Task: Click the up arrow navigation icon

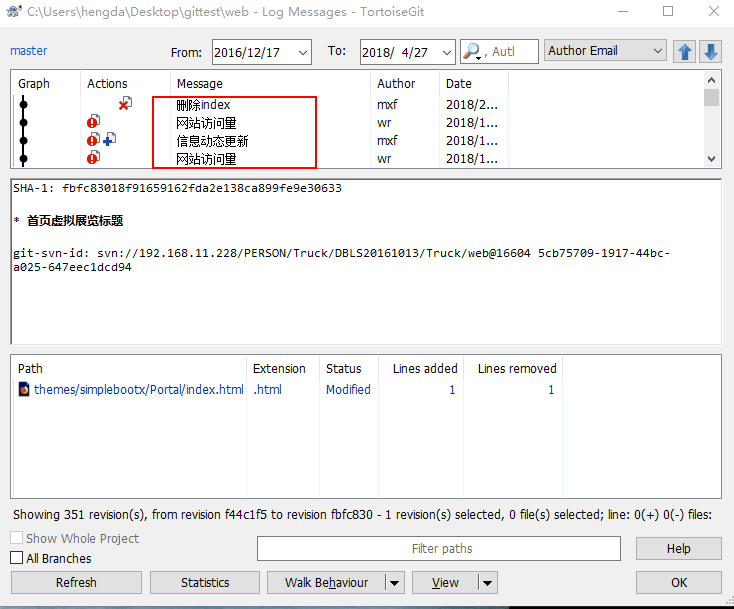Action: 685,52
